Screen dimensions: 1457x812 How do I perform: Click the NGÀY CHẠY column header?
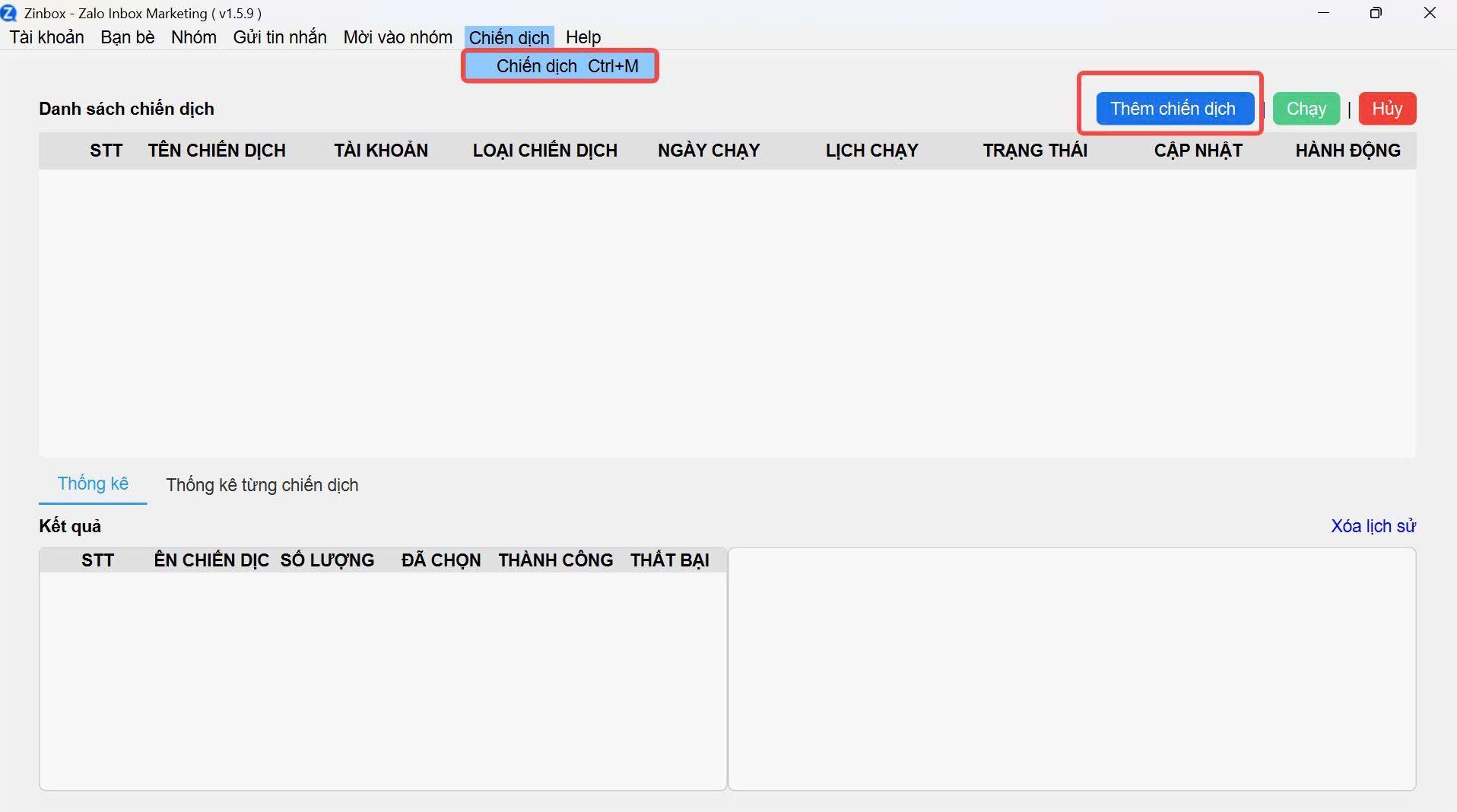tap(708, 151)
